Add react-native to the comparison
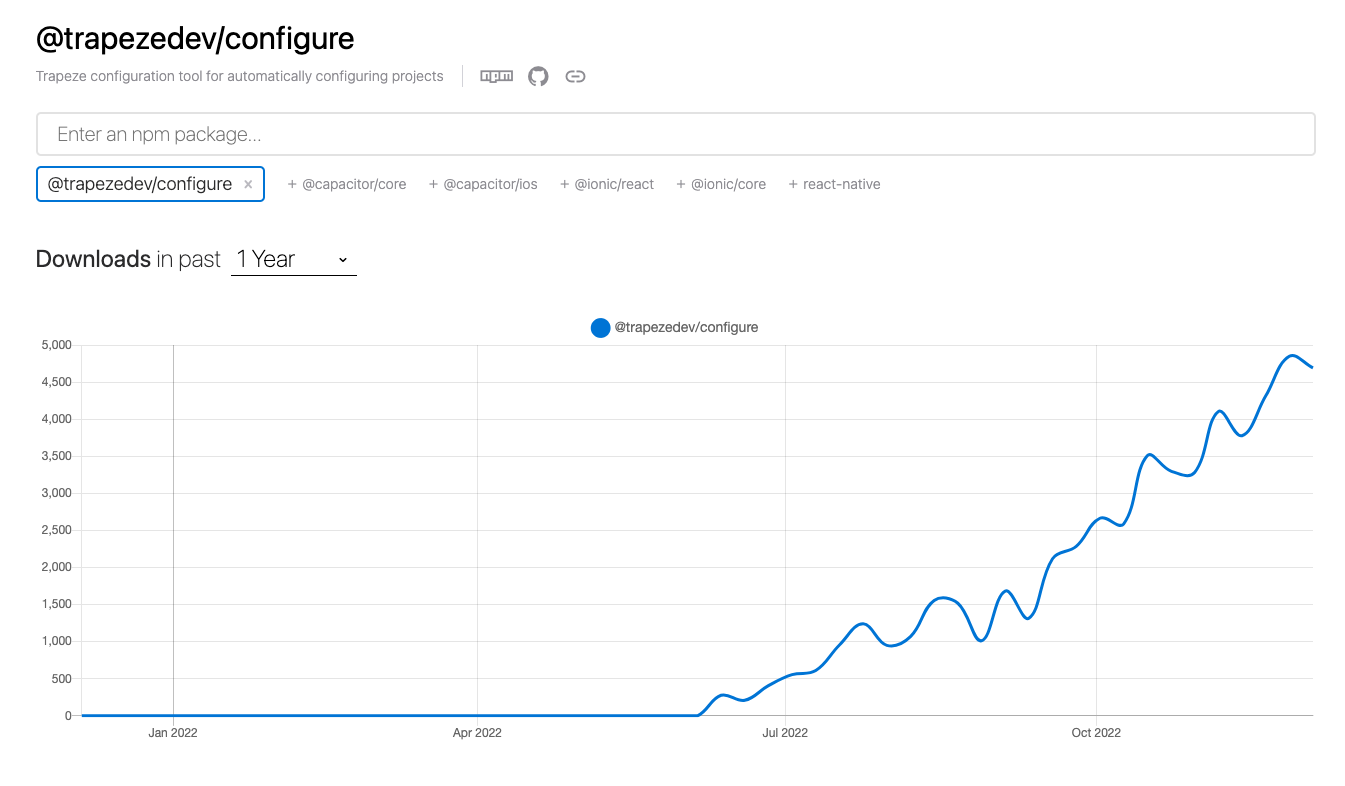This screenshot has width=1345, height=786. 834,184
